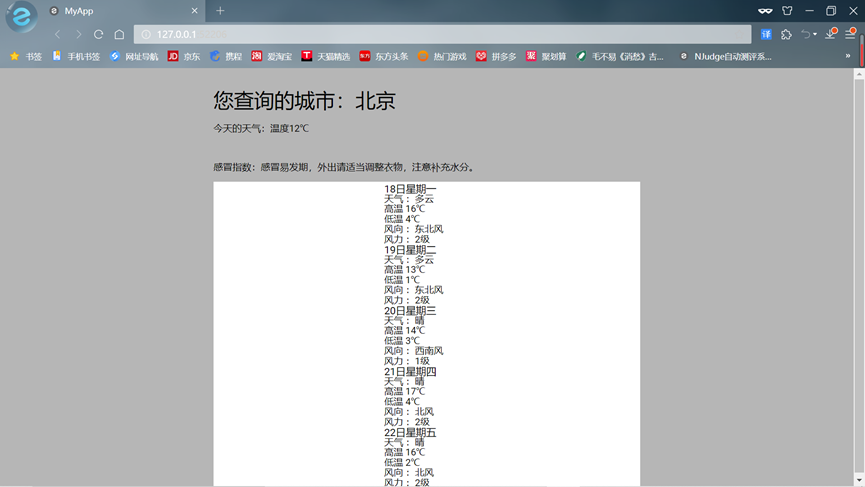This screenshot has height=487, width=865.
Task: Click 22日星期五 forecast heading
Action: tap(410, 432)
